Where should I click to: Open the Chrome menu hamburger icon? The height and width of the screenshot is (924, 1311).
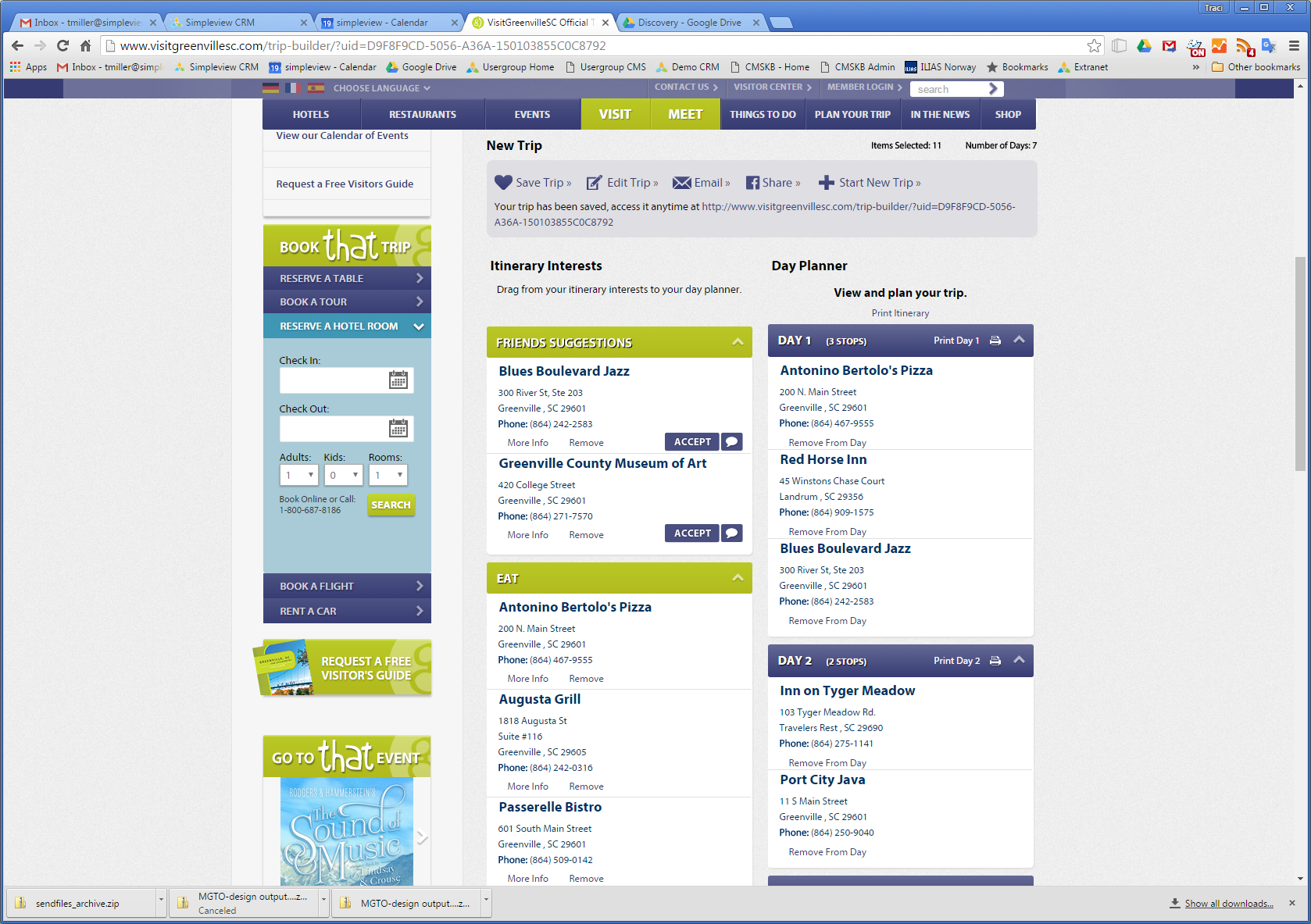(1294, 45)
